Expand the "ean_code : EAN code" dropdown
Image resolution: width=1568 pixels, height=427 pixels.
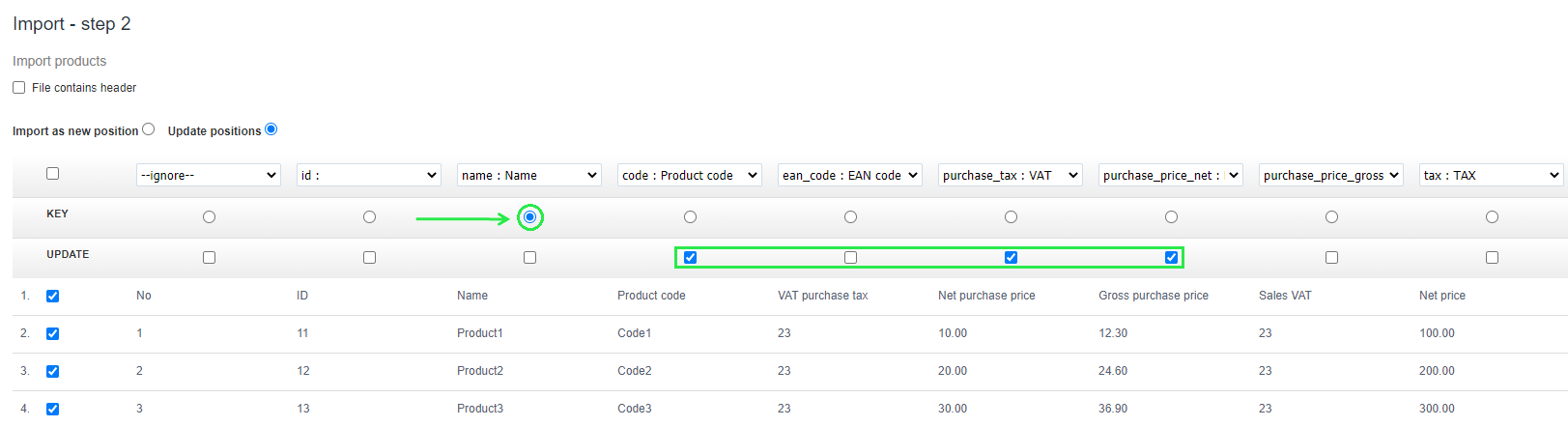click(850, 175)
